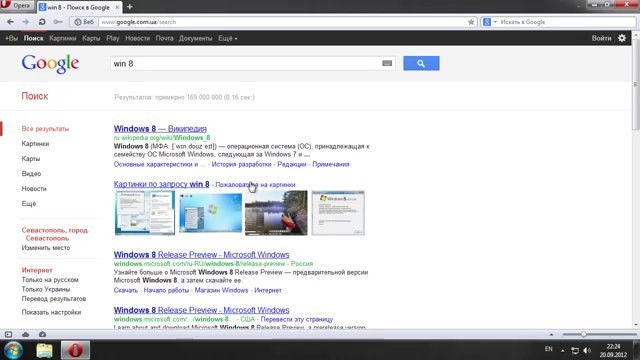Go forward to the next page
The image size is (640, 360).
pyautogui.click(x=25, y=22)
